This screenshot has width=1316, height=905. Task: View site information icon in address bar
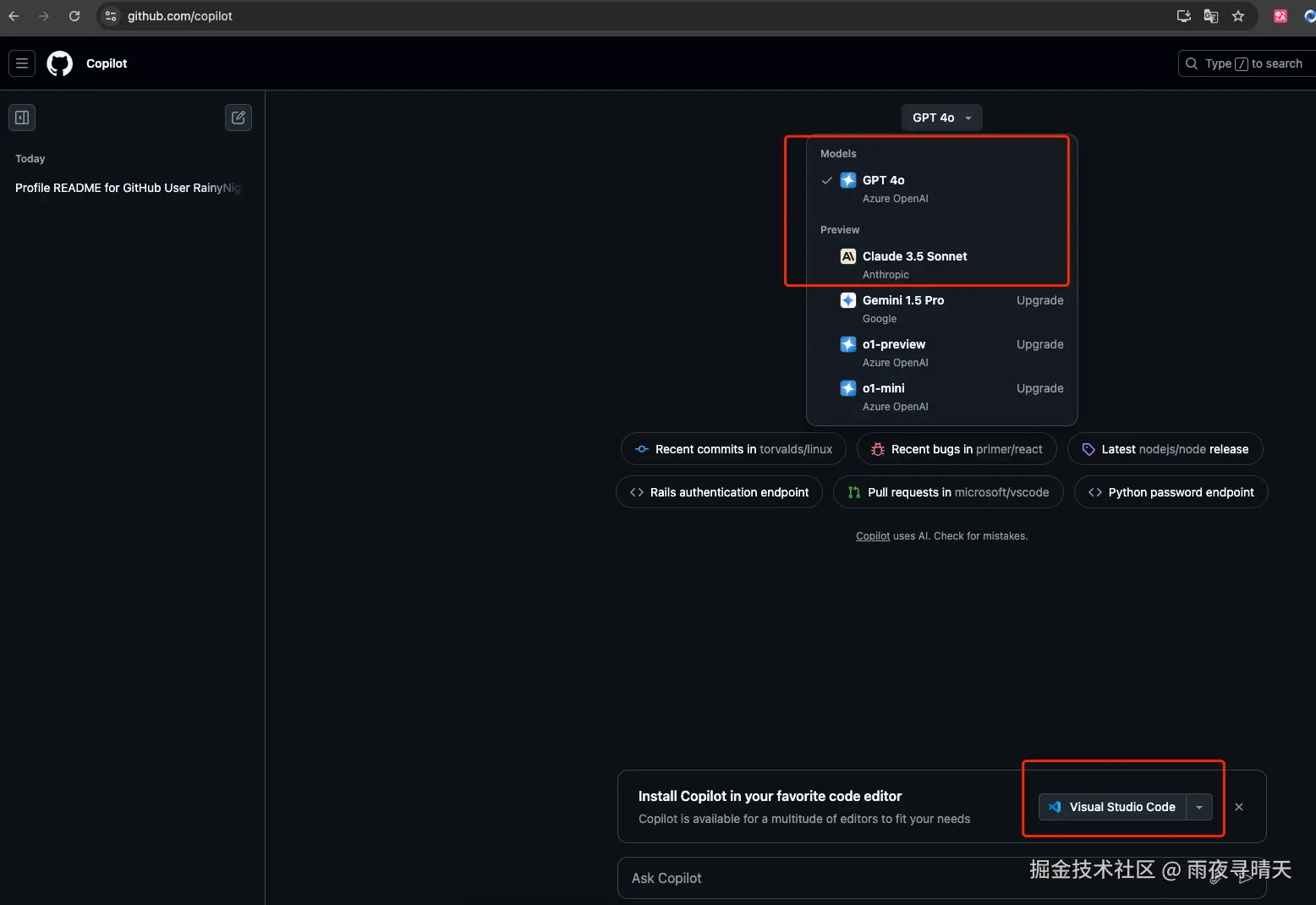point(111,16)
